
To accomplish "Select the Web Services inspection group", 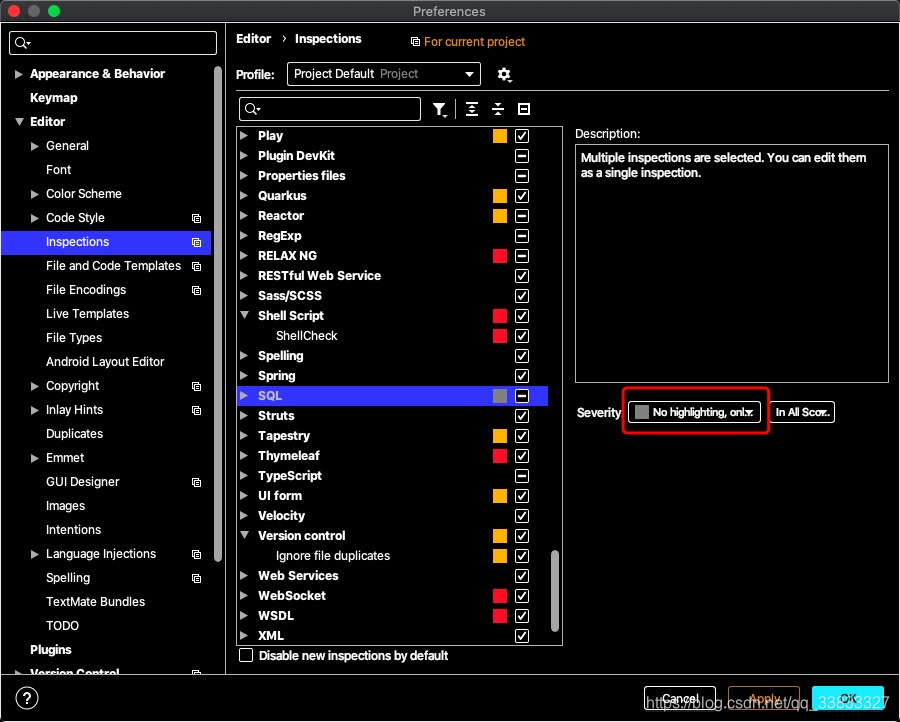I will (x=392, y=576).
